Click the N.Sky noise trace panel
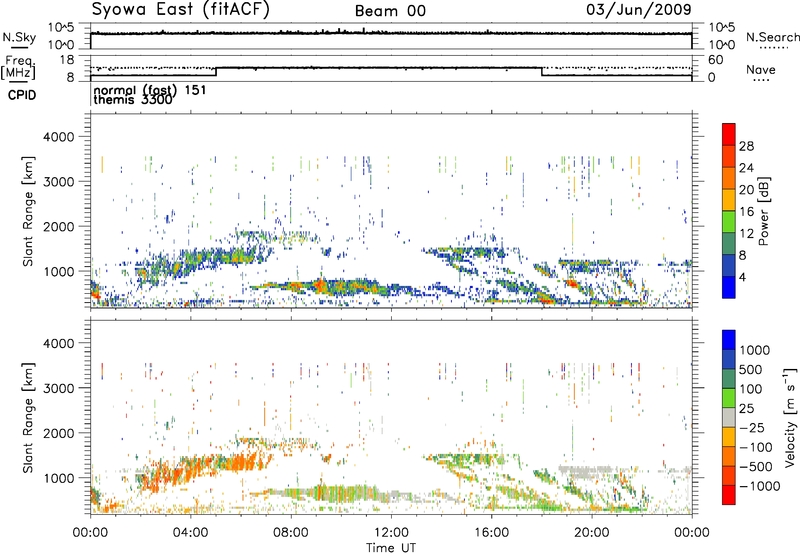800x554 pixels. pyautogui.click(x=391, y=36)
